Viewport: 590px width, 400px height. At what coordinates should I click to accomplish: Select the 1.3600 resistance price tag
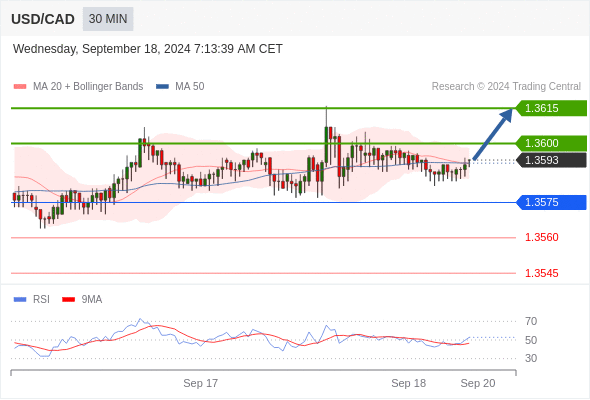[551, 143]
